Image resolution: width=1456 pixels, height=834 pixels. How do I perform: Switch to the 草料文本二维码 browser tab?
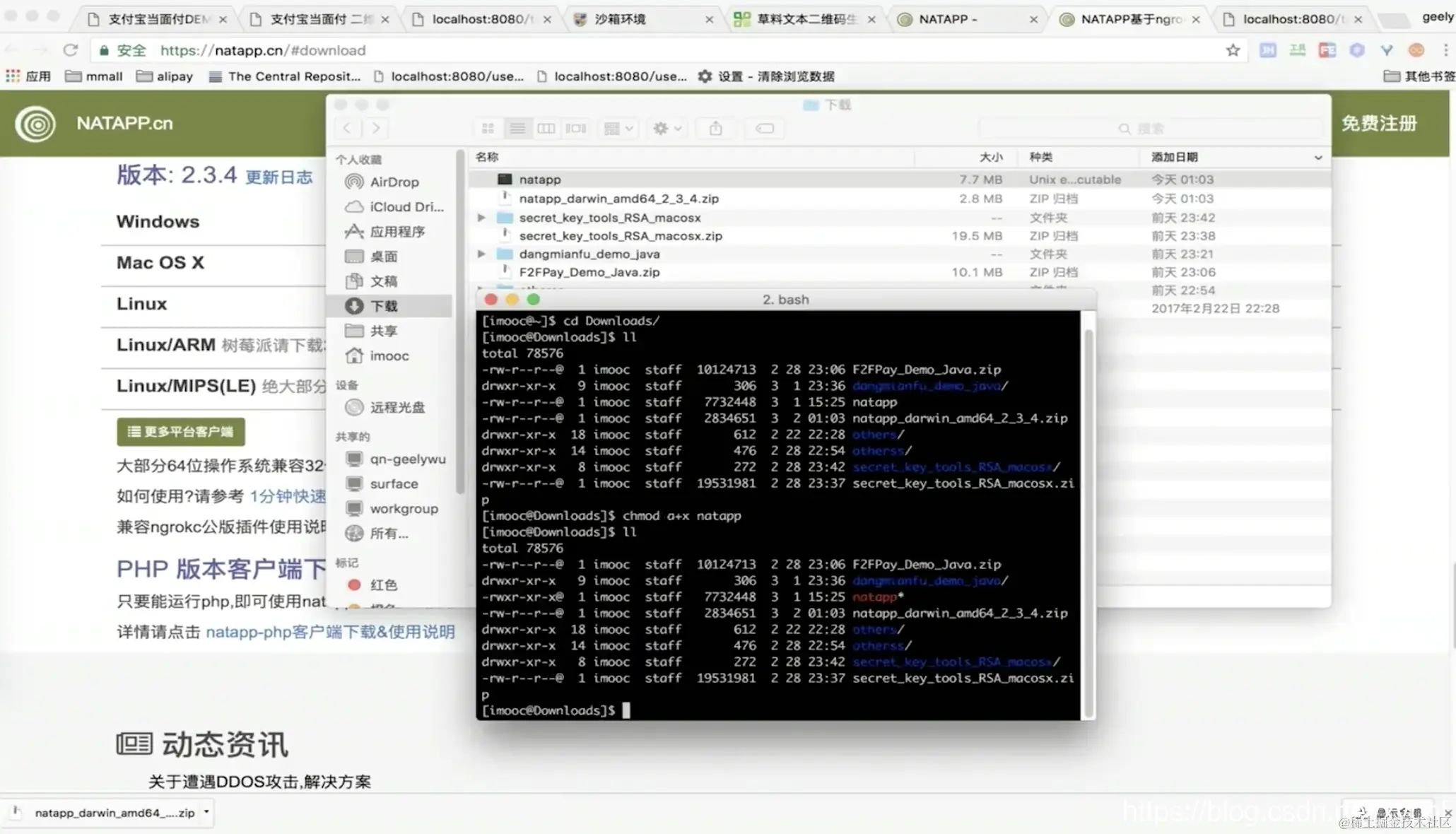(x=806, y=19)
